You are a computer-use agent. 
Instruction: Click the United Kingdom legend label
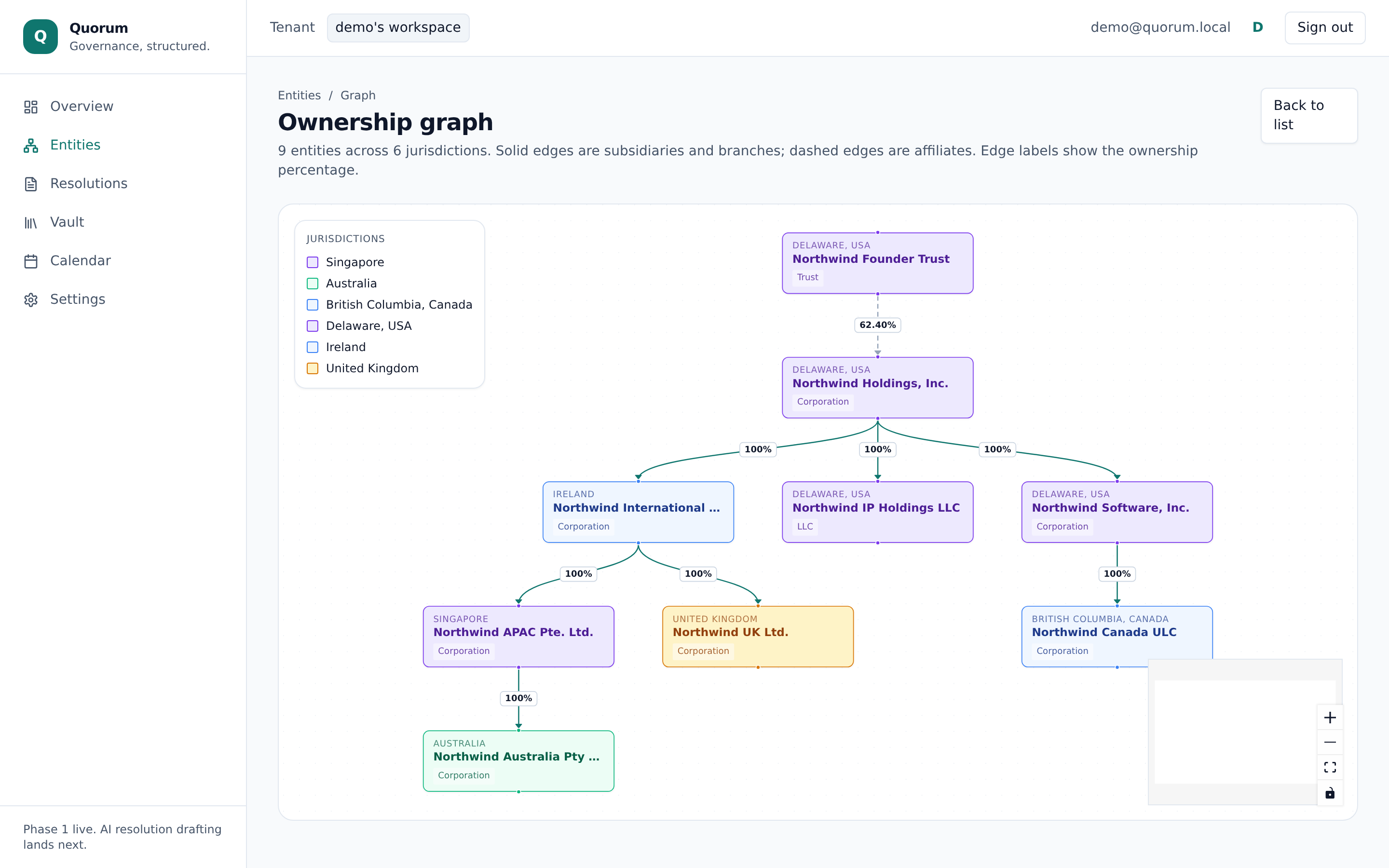pyautogui.click(x=372, y=368)
